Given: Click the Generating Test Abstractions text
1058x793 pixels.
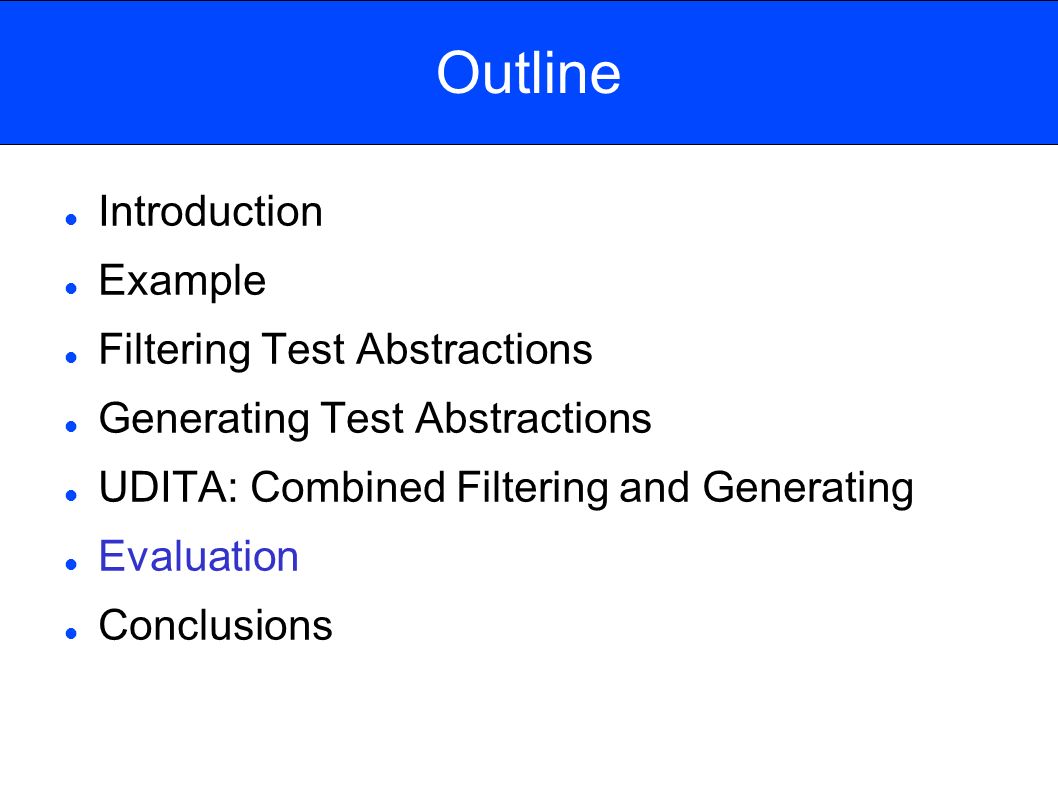Looking at the screenshot, I should [x=375, y=418].
